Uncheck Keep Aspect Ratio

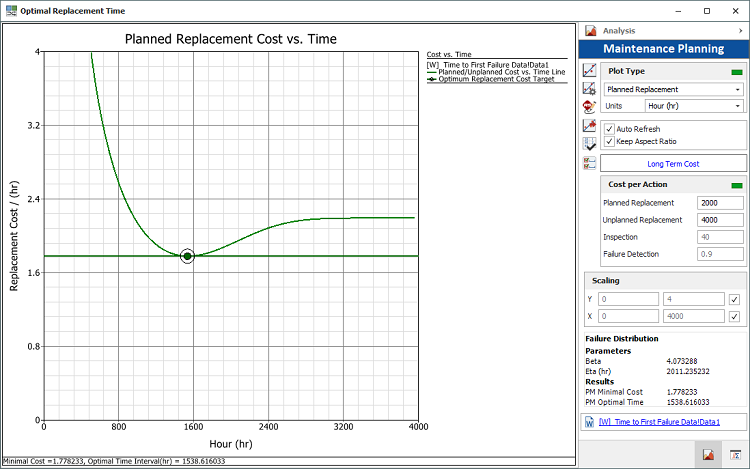click(x=610, y=142)
